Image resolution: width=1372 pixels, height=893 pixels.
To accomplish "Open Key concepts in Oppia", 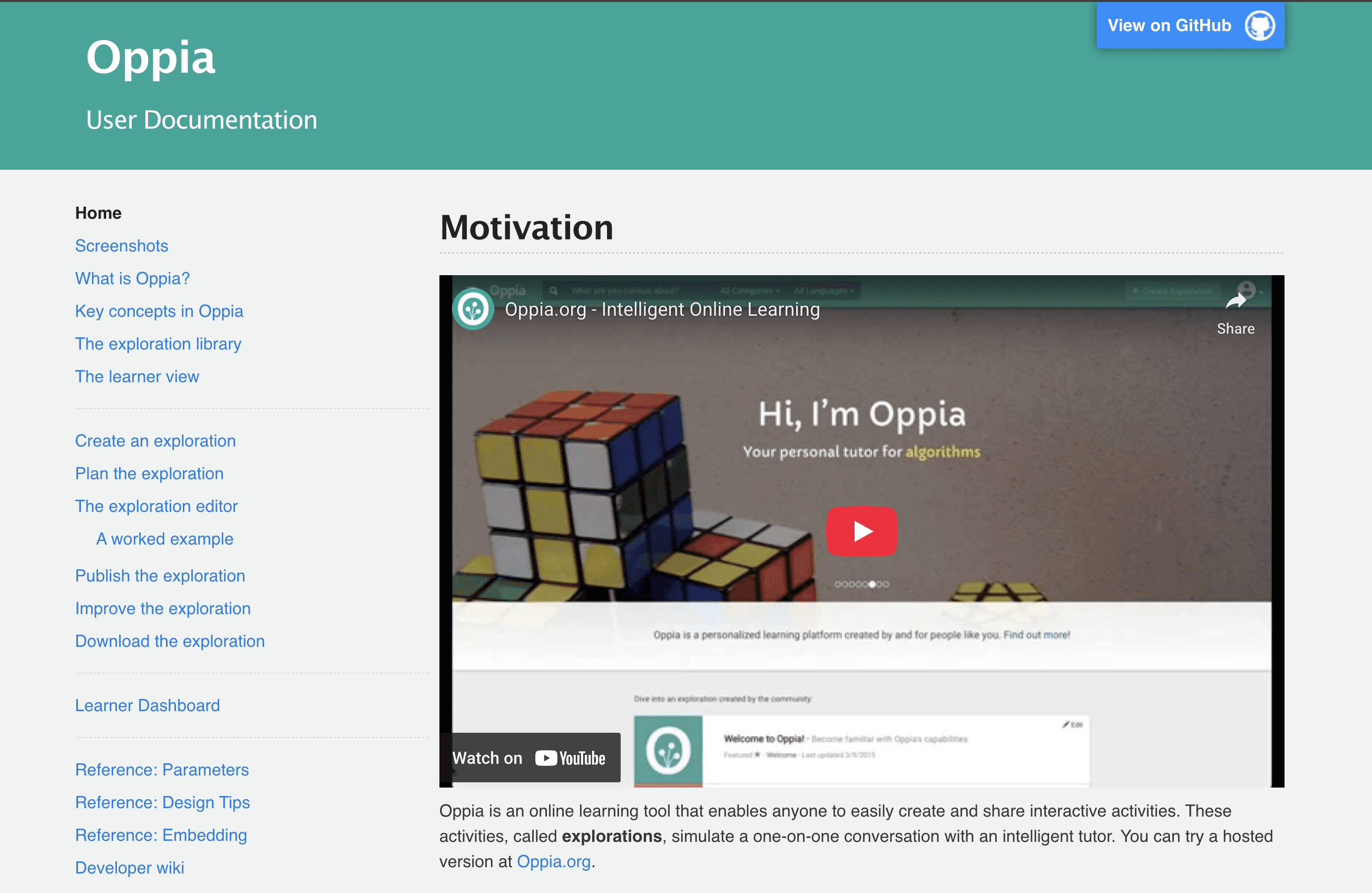I will [x=159, y=311].
